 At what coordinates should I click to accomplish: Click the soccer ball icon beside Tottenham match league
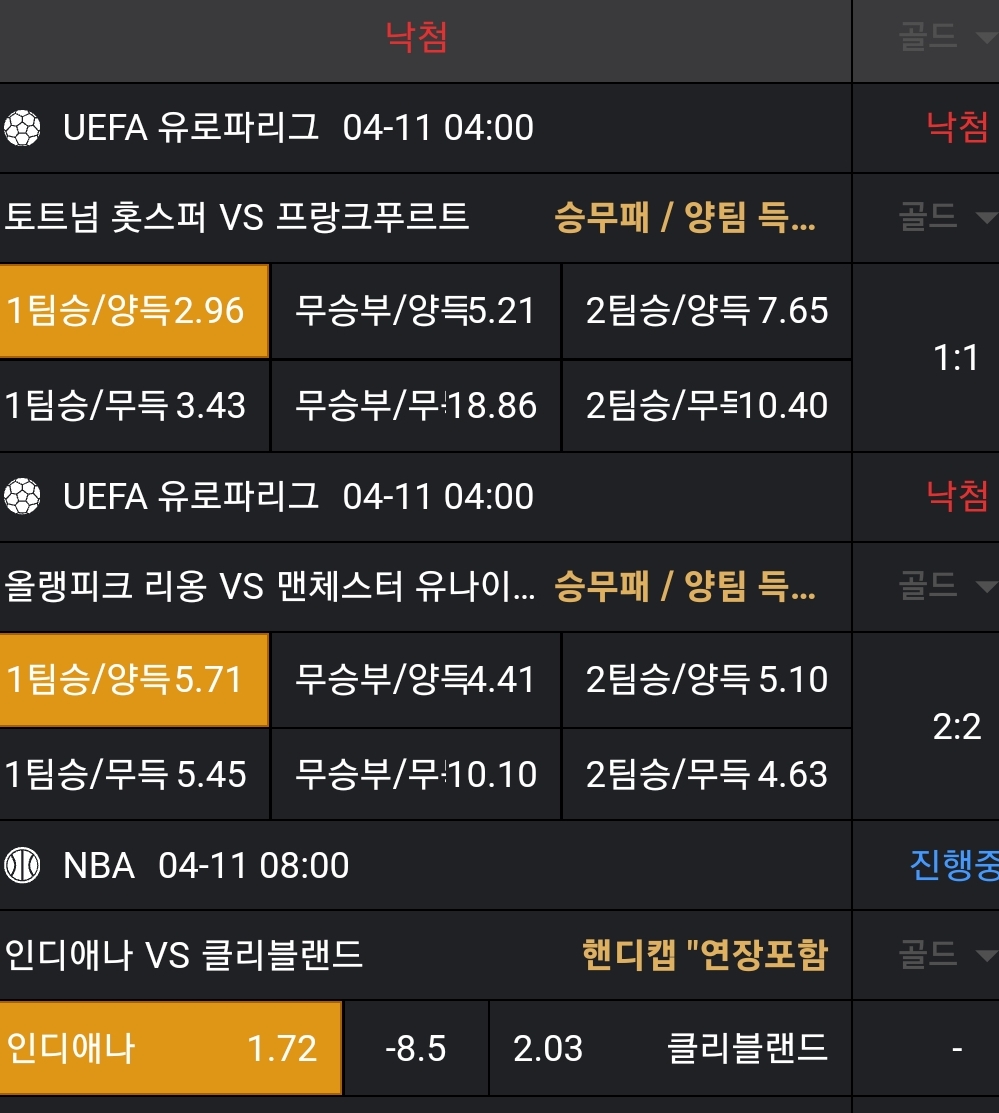22,128
